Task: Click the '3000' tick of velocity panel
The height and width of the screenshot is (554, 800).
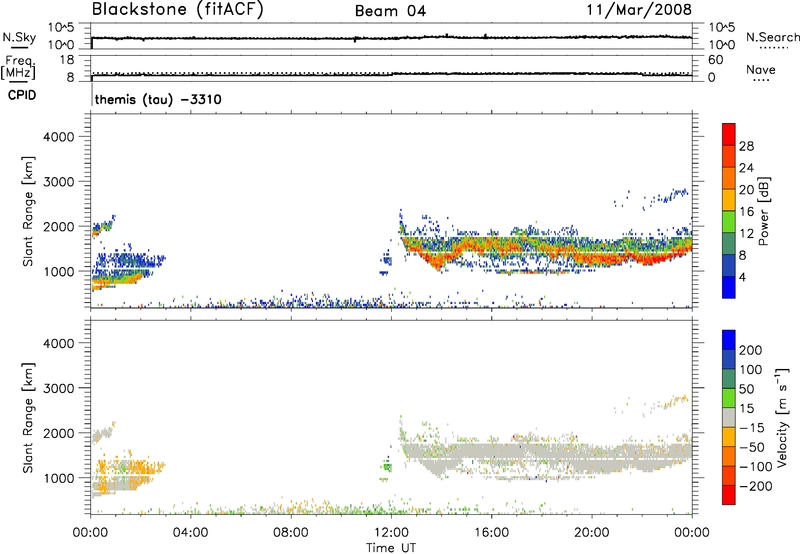Action: 59,388
